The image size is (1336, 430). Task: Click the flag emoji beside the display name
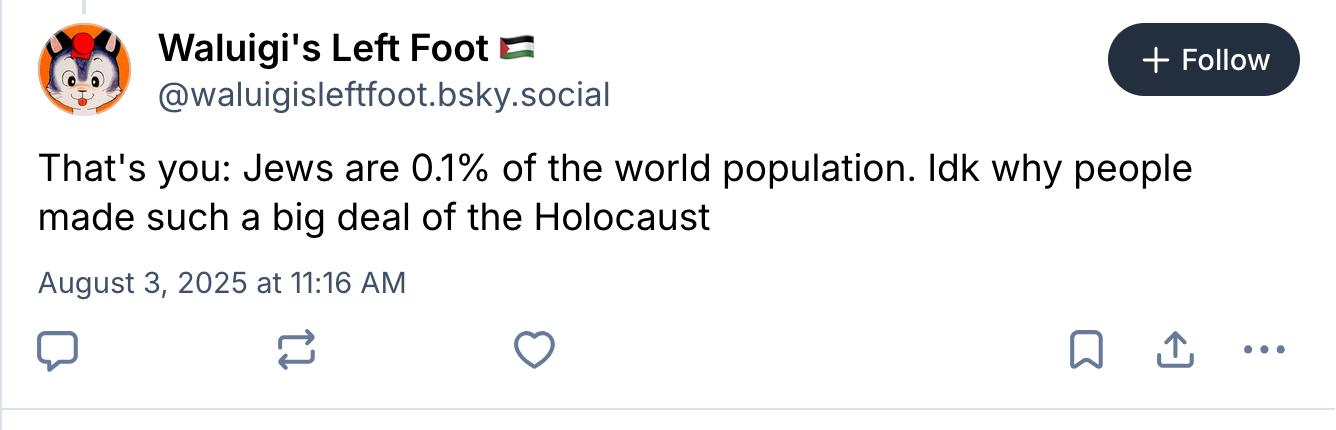[516, 47]
